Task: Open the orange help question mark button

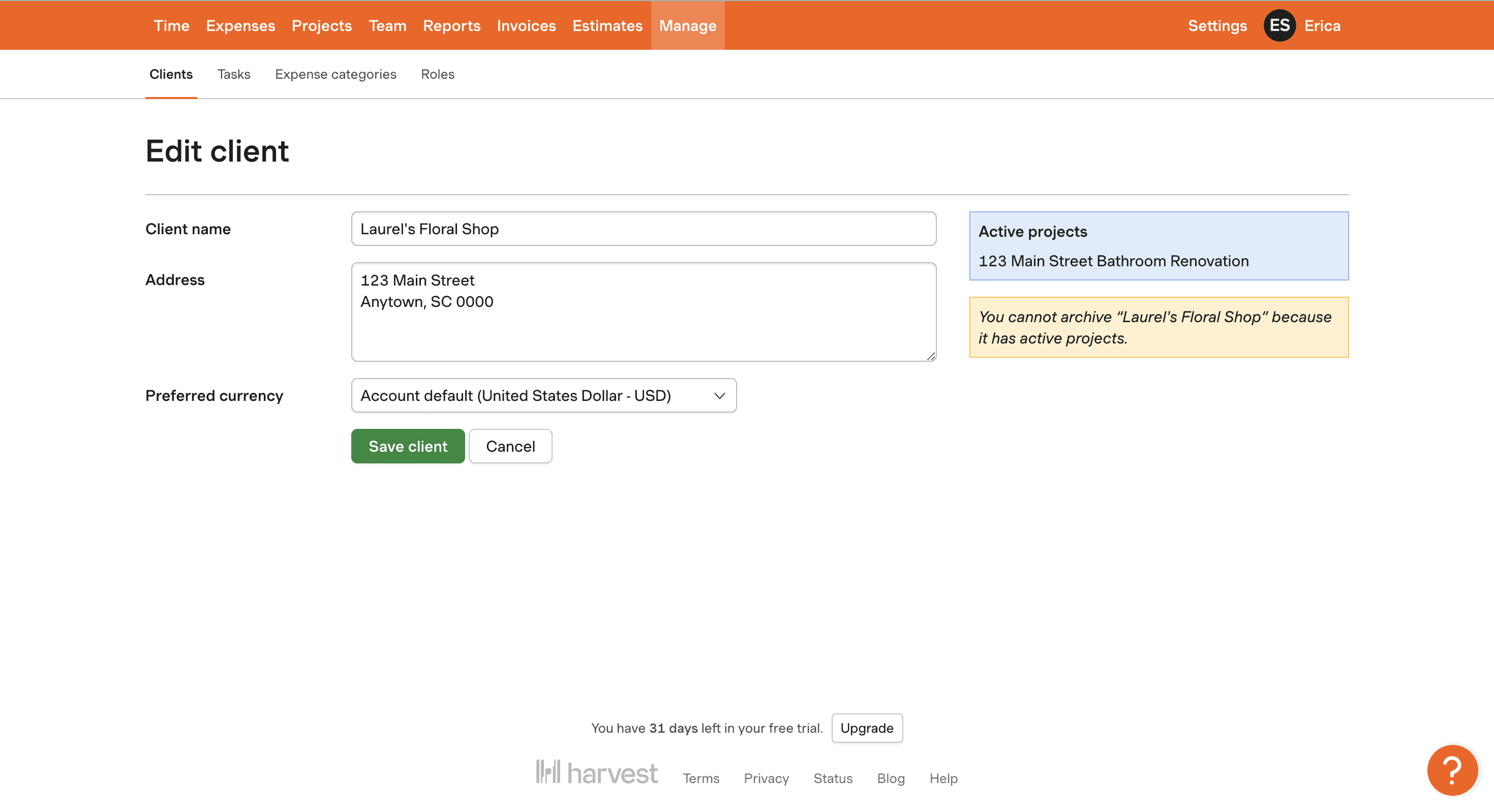Action: pos(1452,770)
